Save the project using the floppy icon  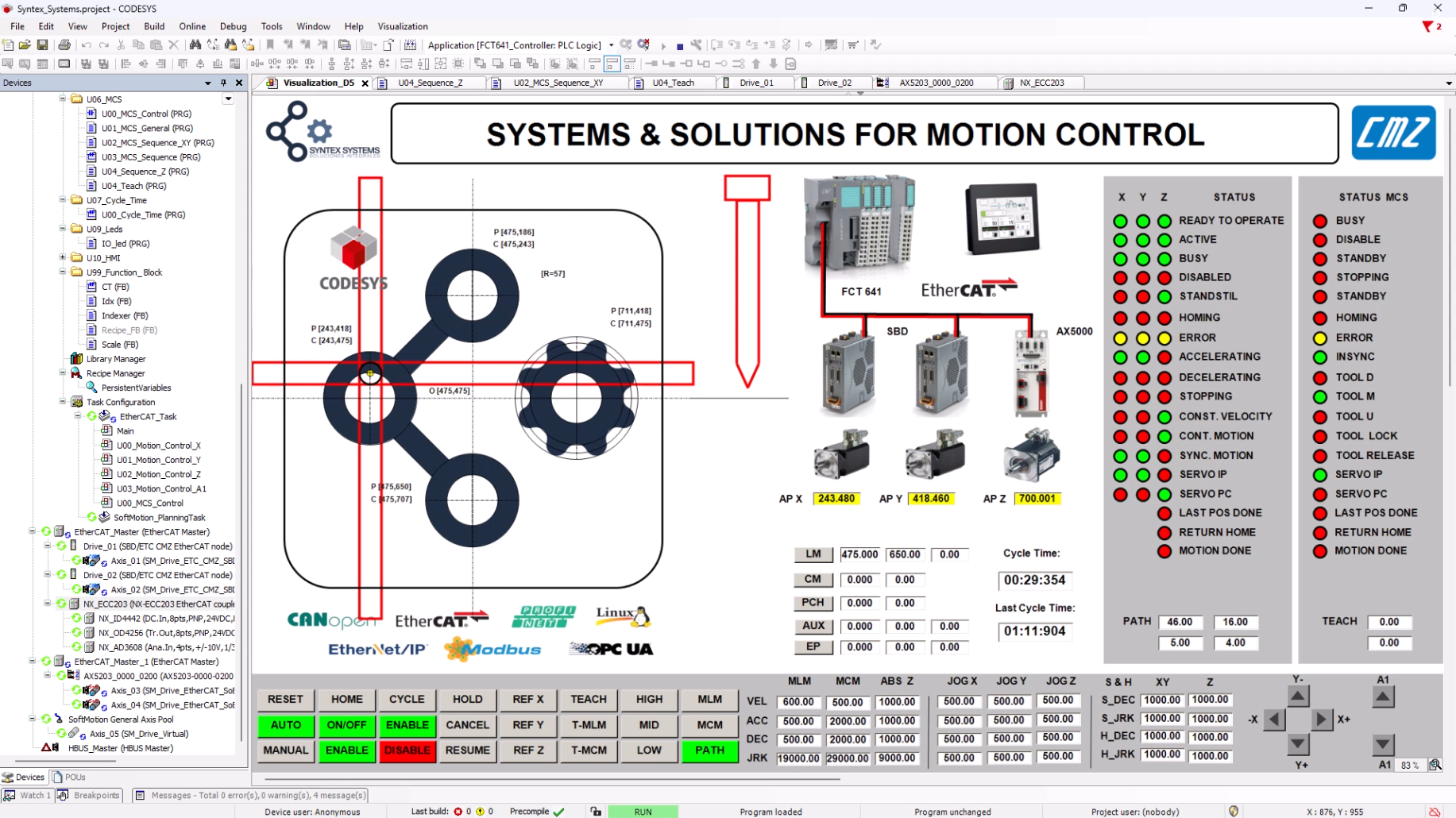(42, 45)
